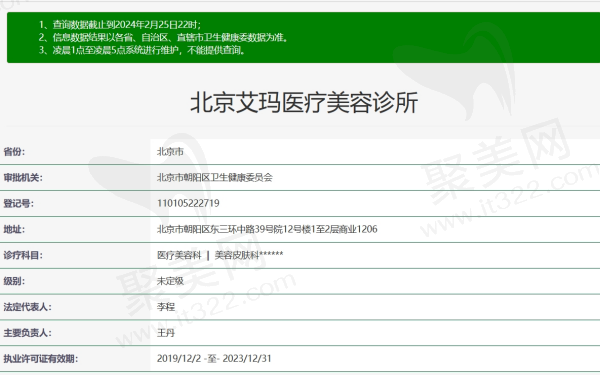Click the 诊疗科目 label
The width and height of the screenshot is (600, 375).
(x=23, y=255)
